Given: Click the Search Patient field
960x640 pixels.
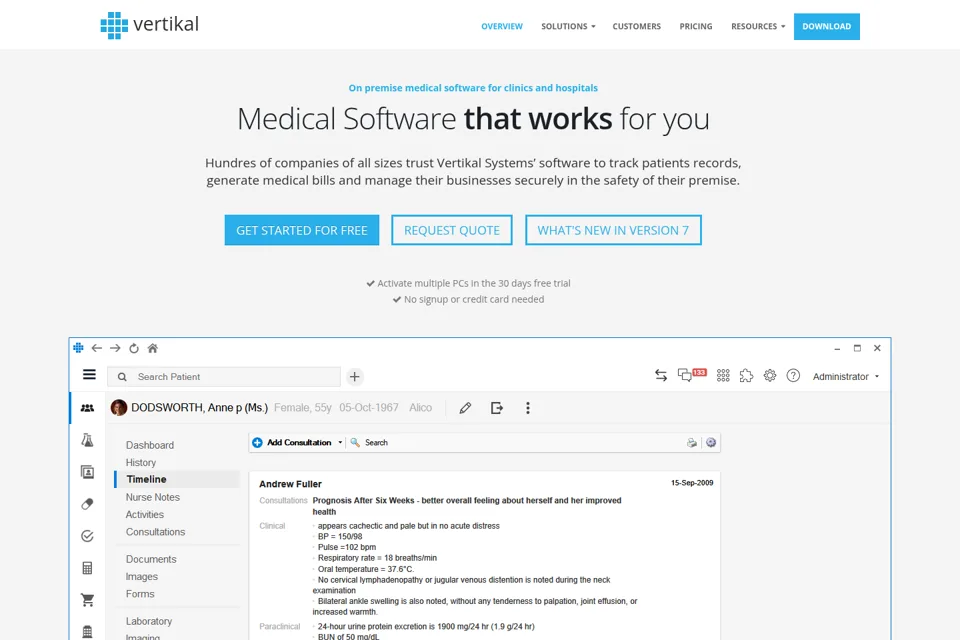Looking at the screenshot, I should [224, 377].
